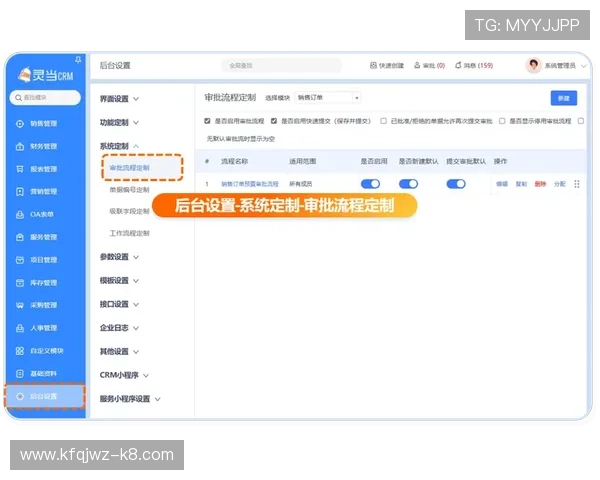600x480 pixels.
Task: Open 基础资料 sidebar icon
Action: (20, 374)
